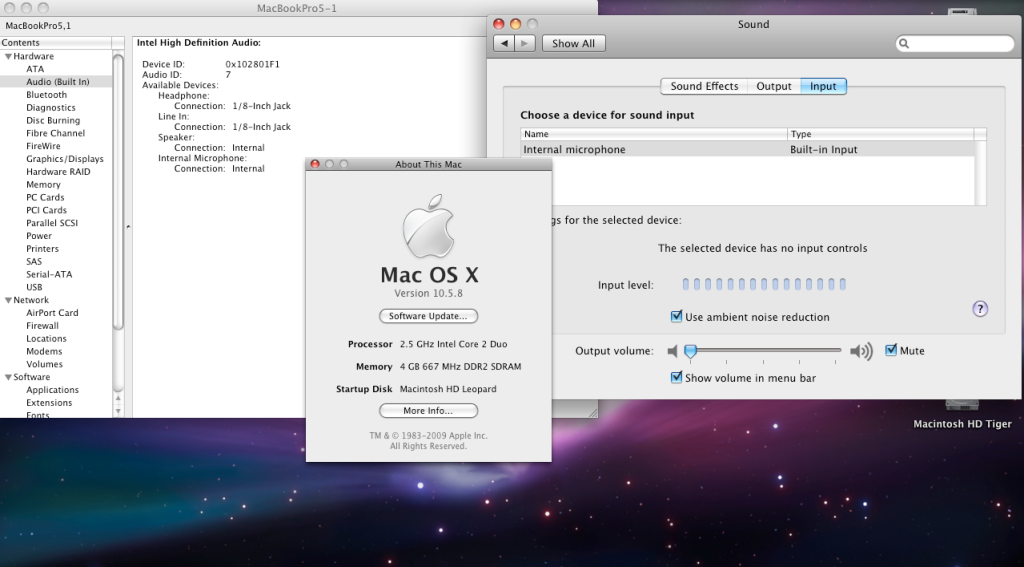Viewport: 1024px width, 567px height.
Task: Open help with the question mark button
Action: point(980,309)
